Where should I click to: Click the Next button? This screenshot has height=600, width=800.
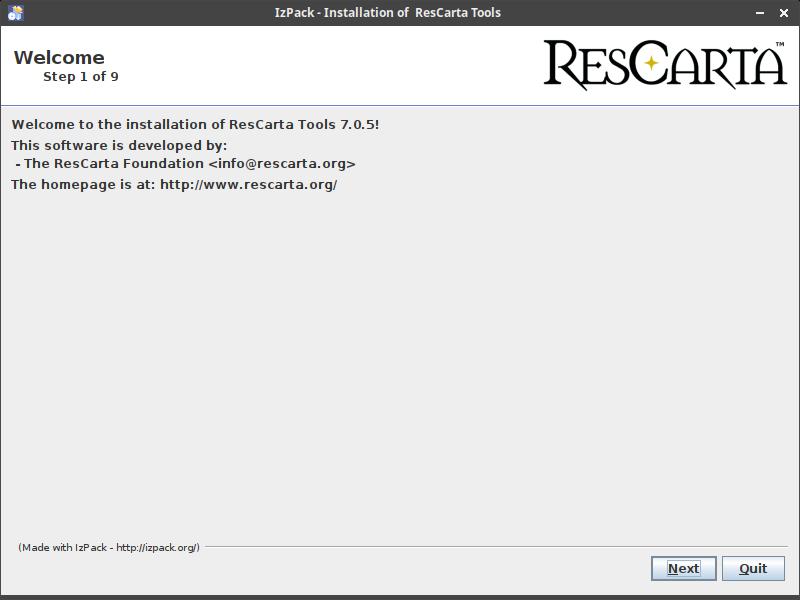pyautogui.click(x=684, y=568)
